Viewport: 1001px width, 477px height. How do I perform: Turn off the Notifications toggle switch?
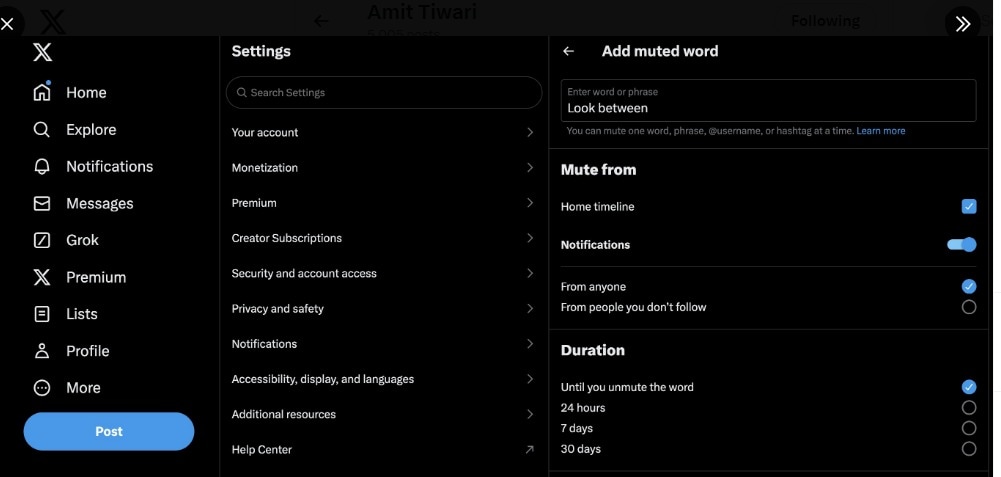(962, 245)
